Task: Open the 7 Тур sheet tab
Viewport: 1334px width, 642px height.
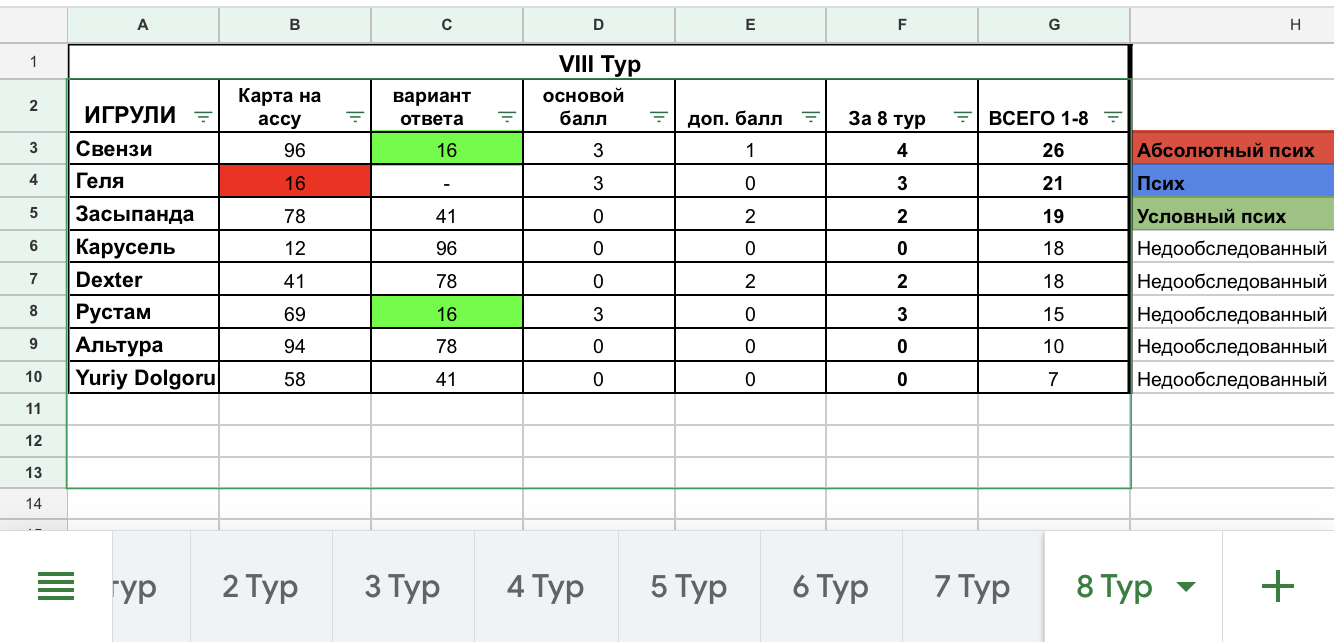Action: point(972,587)
